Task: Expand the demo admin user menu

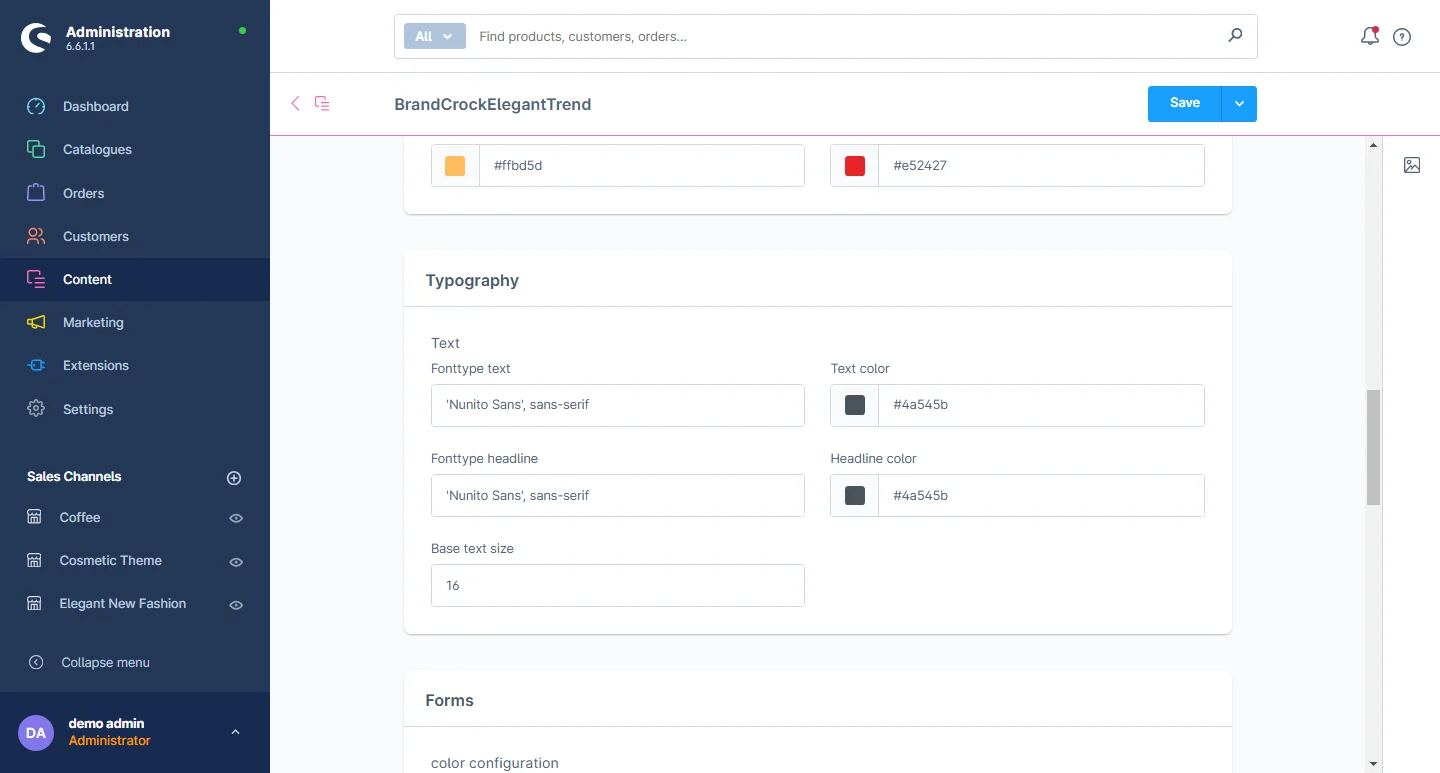Action: click(x=235, y=732)
